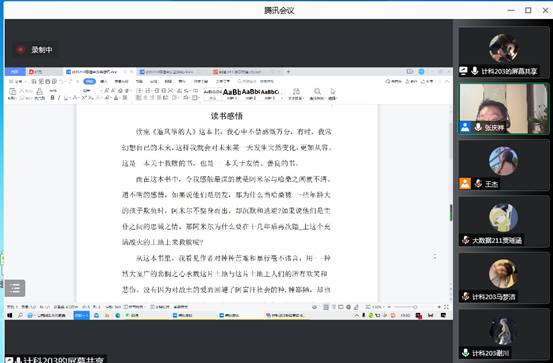
Task: Click the active WPS item in shared taskbar
Action: coord(81,315)
